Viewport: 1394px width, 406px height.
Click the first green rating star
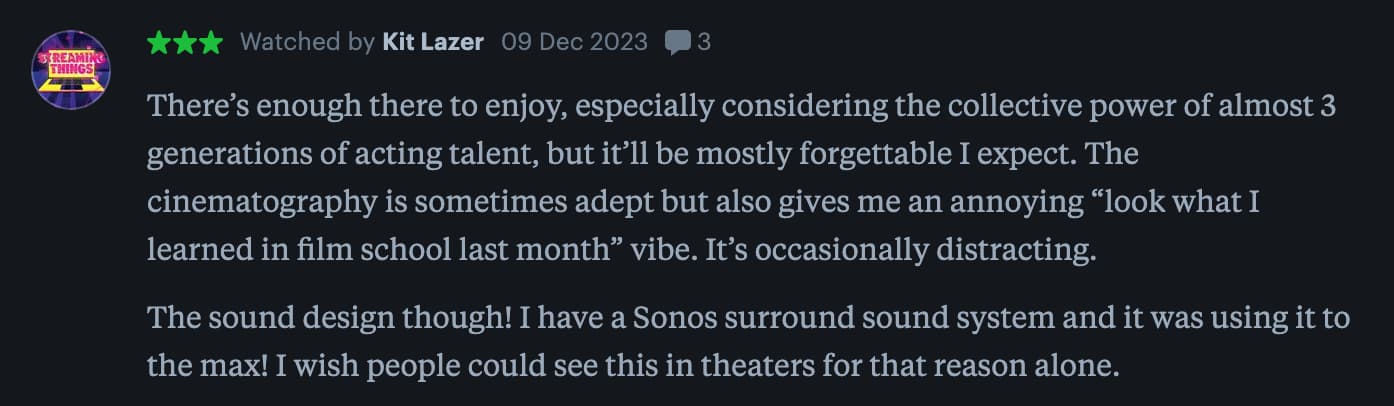point(159,43)
